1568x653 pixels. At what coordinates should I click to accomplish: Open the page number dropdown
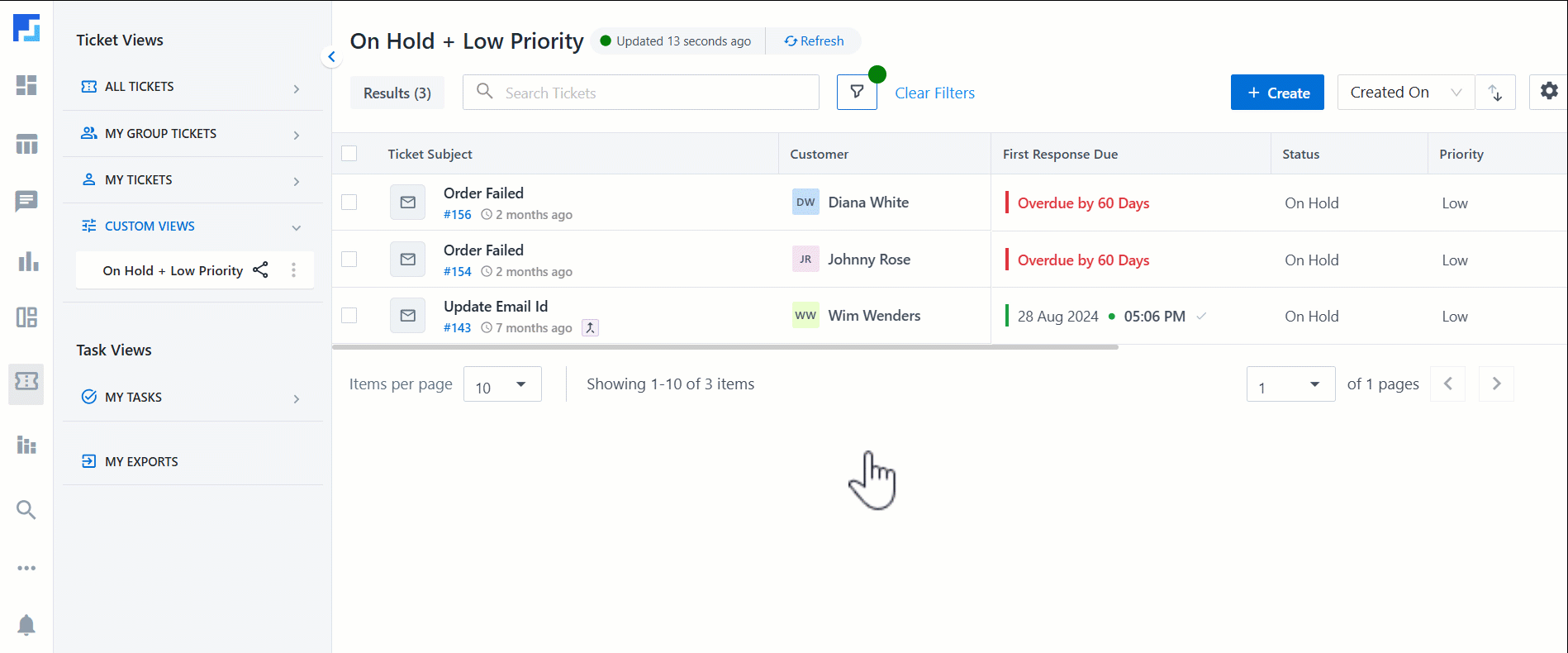(x=1290, y=384)
